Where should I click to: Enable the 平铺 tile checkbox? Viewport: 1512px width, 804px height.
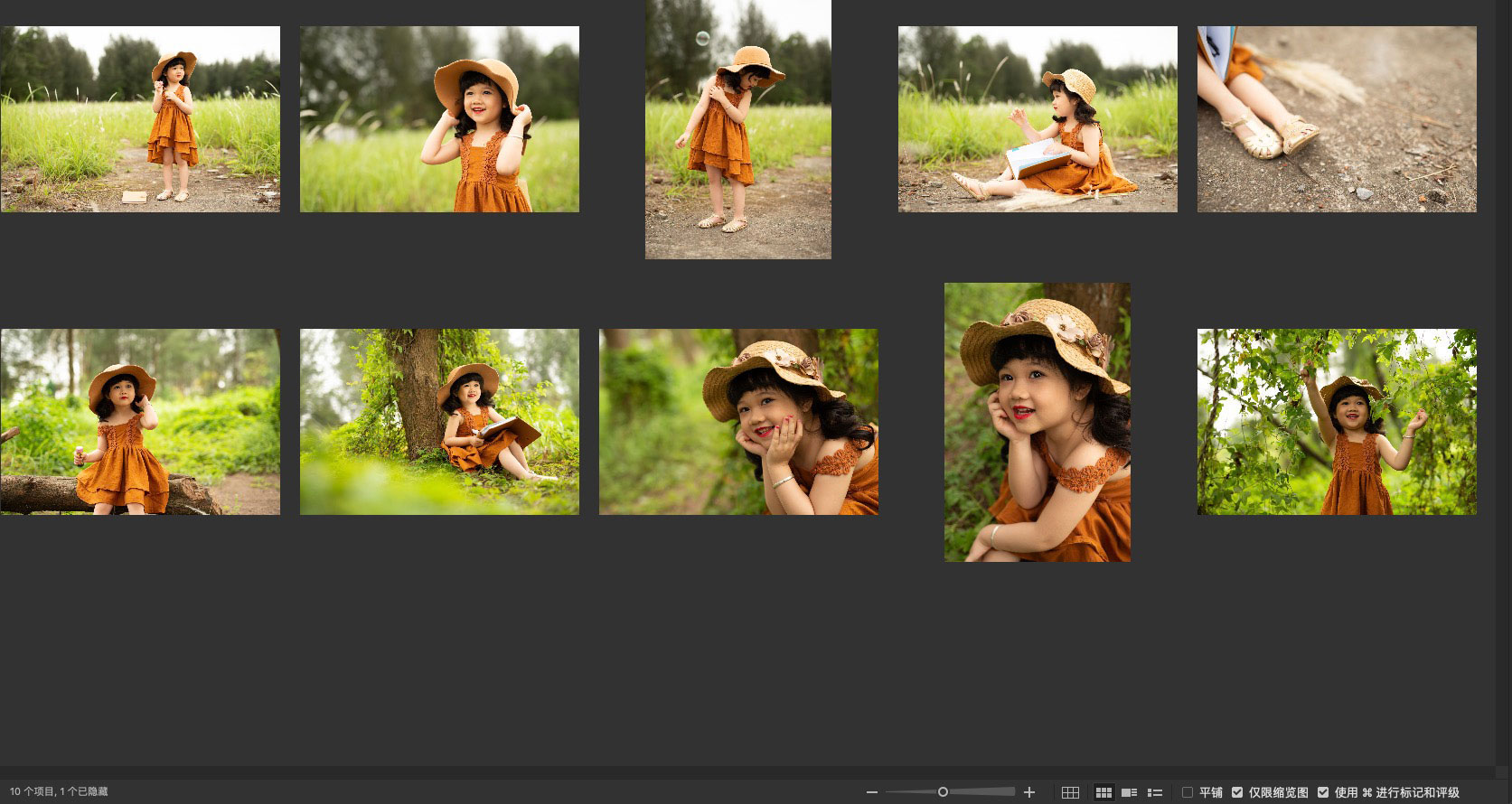pos(1188,792)
